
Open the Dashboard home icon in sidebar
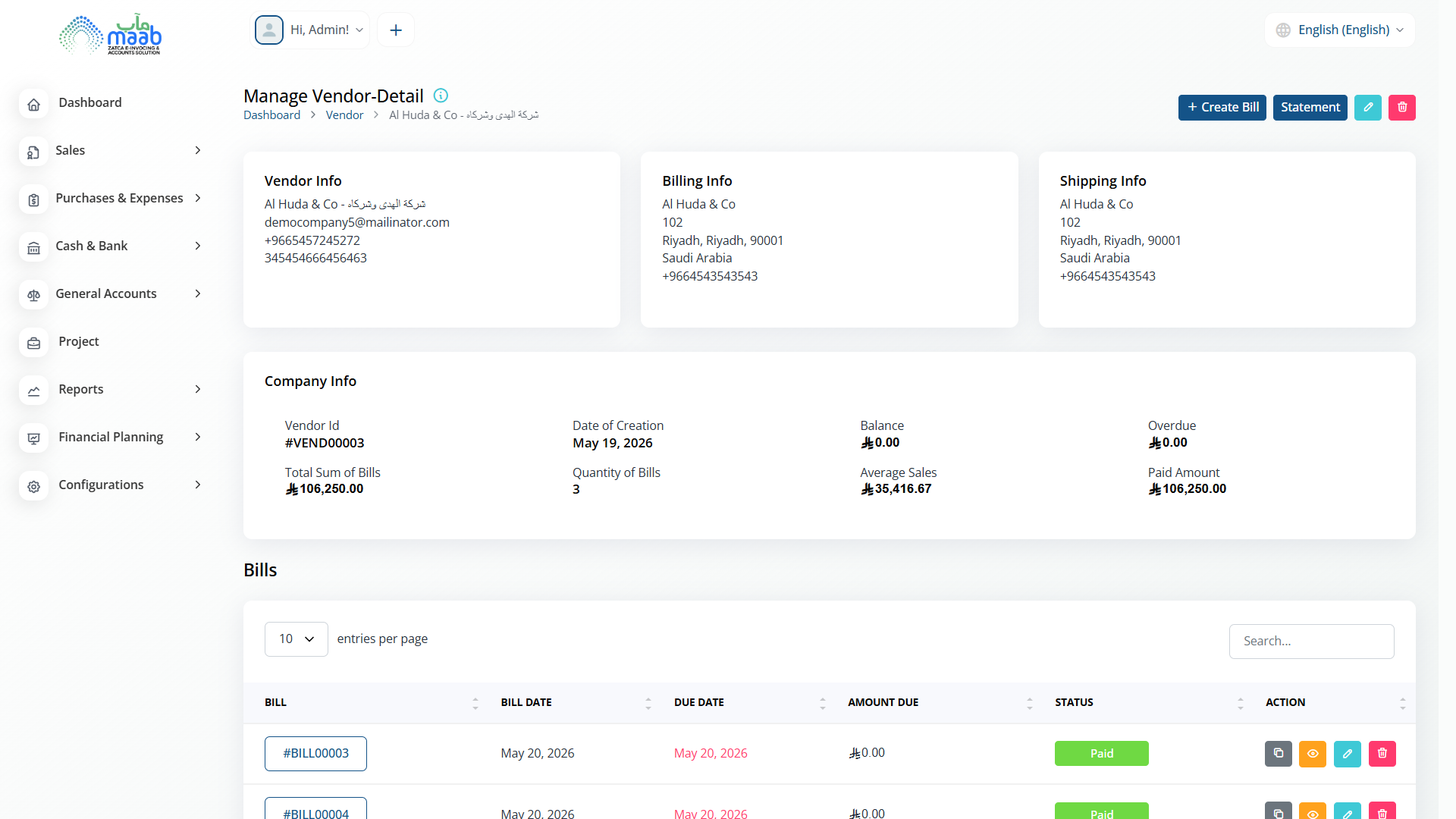coord(34,105)
